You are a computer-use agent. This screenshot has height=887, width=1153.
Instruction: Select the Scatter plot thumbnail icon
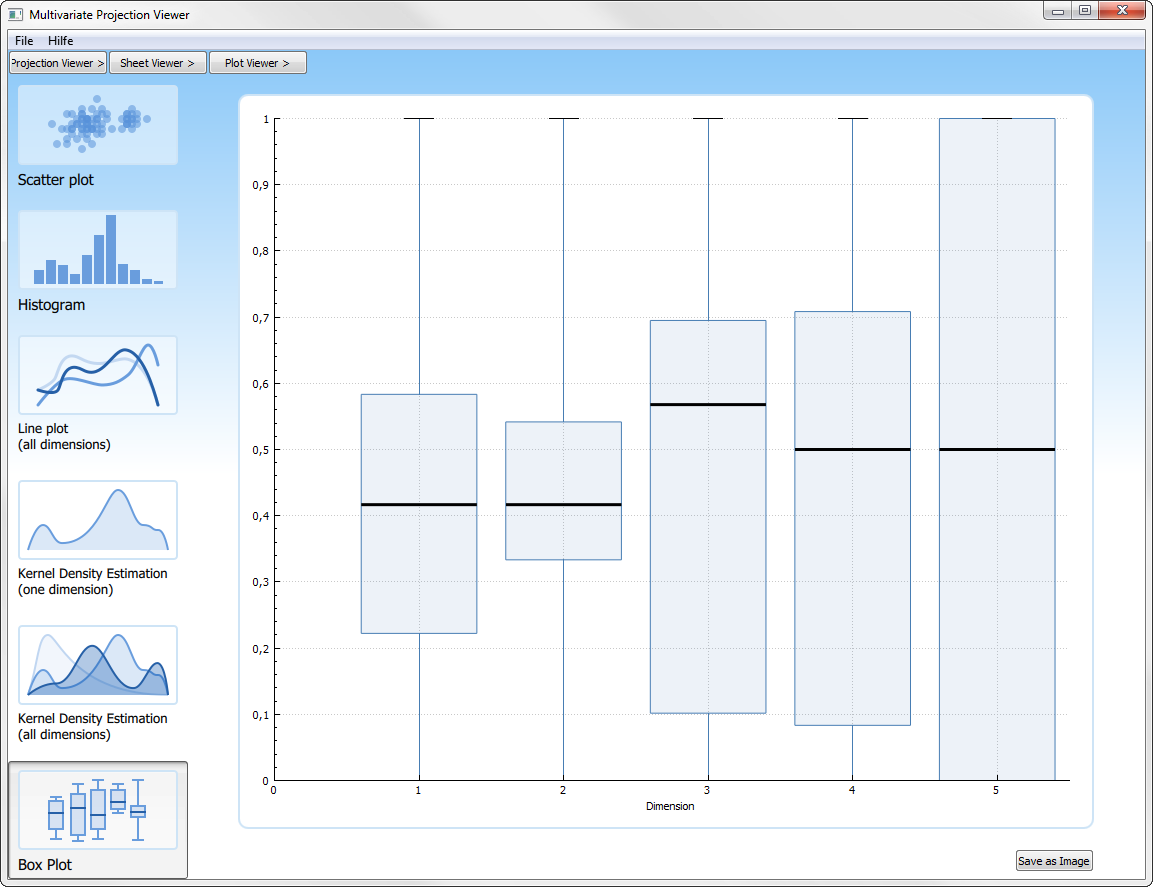click(x=98, y=125)
